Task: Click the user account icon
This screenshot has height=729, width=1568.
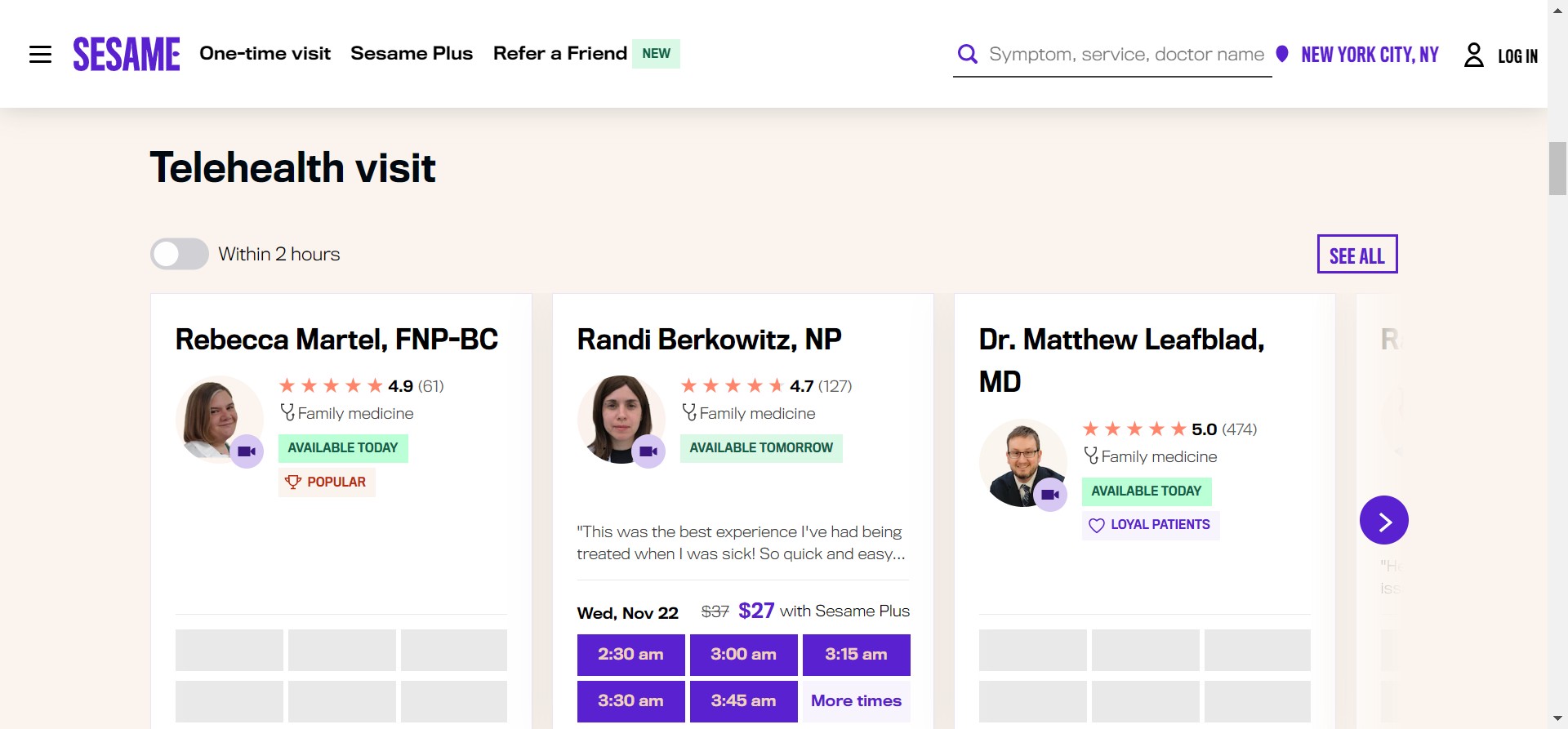Action: click(x=1473, y=55)
